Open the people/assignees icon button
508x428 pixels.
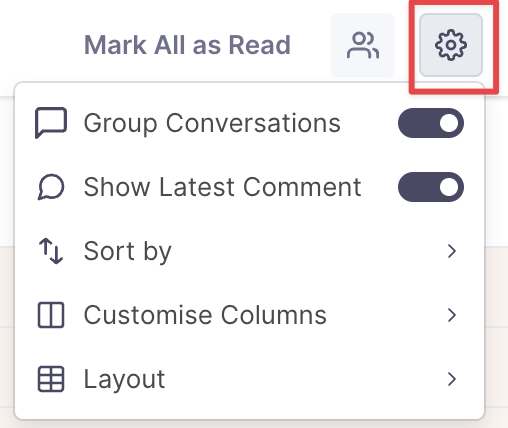(x=363, y=45)
